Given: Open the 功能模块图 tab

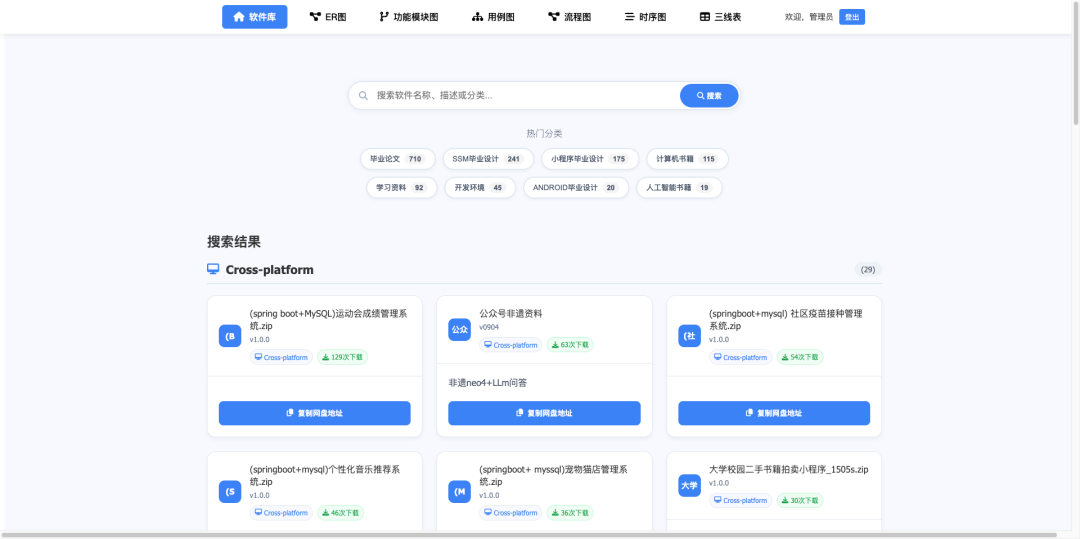Looking at the screenshot, I should (x=408, y=17).
